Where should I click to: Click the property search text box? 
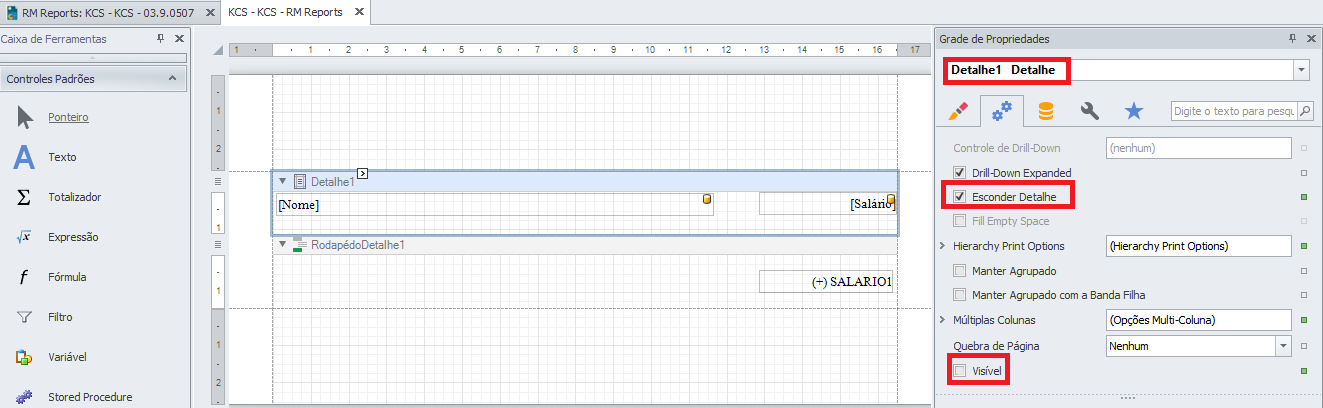tap(1234, 111)
